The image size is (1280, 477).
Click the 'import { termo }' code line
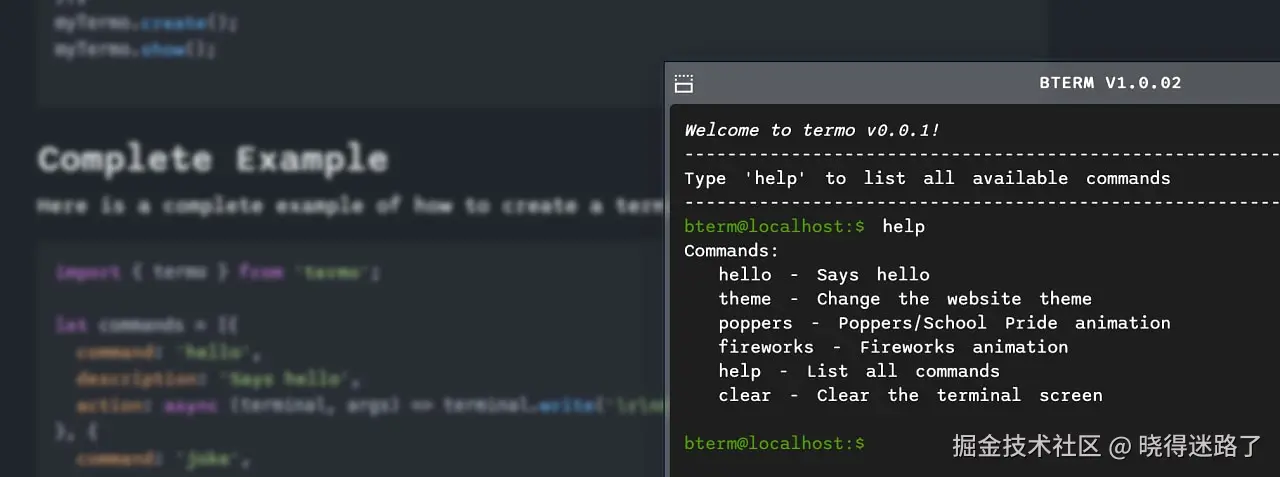(x=218, y=272)
